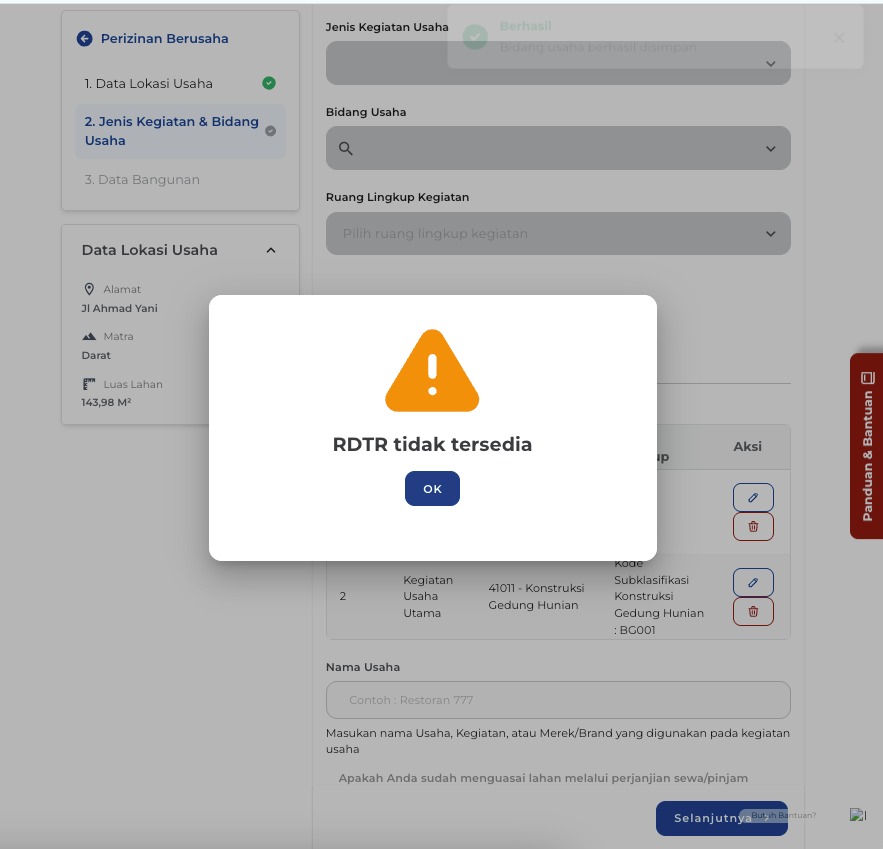The width and height of the screenshot is (883, 849).
Task: Click the pencil edit icon in the first table row
Action: coord(753,497)
